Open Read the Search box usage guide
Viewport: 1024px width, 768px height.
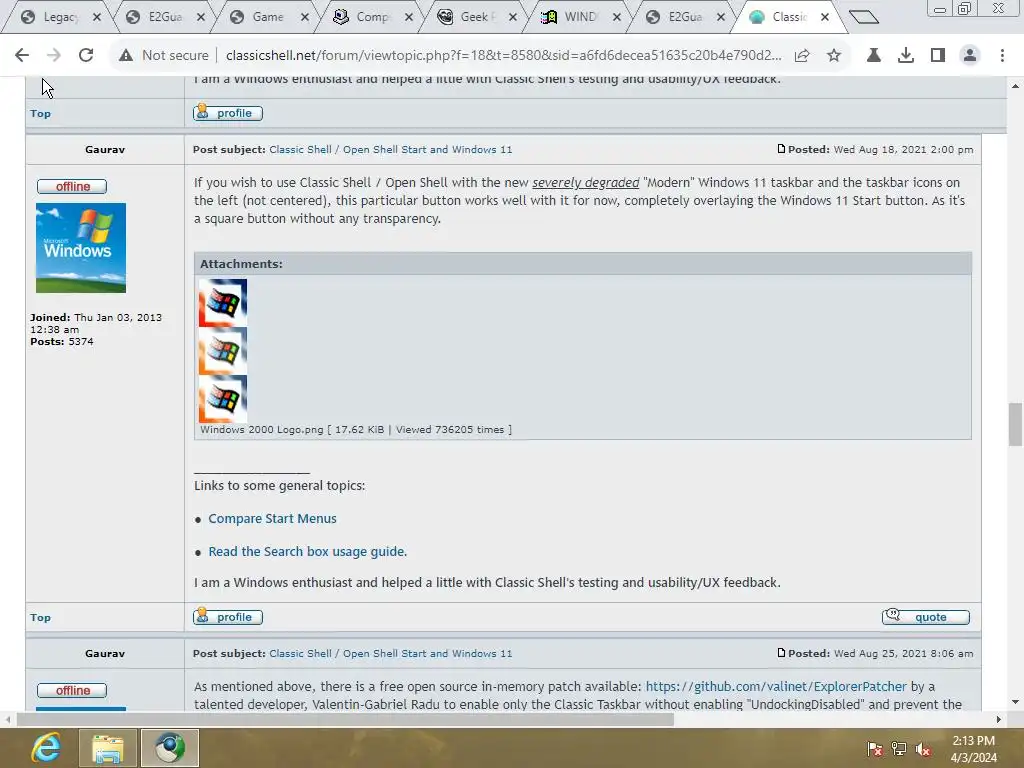tap(308, 552)
